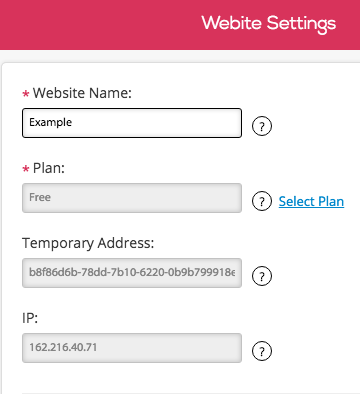Click the Plan label text
This screenshot has width=360, height=394.
point(49,168)
